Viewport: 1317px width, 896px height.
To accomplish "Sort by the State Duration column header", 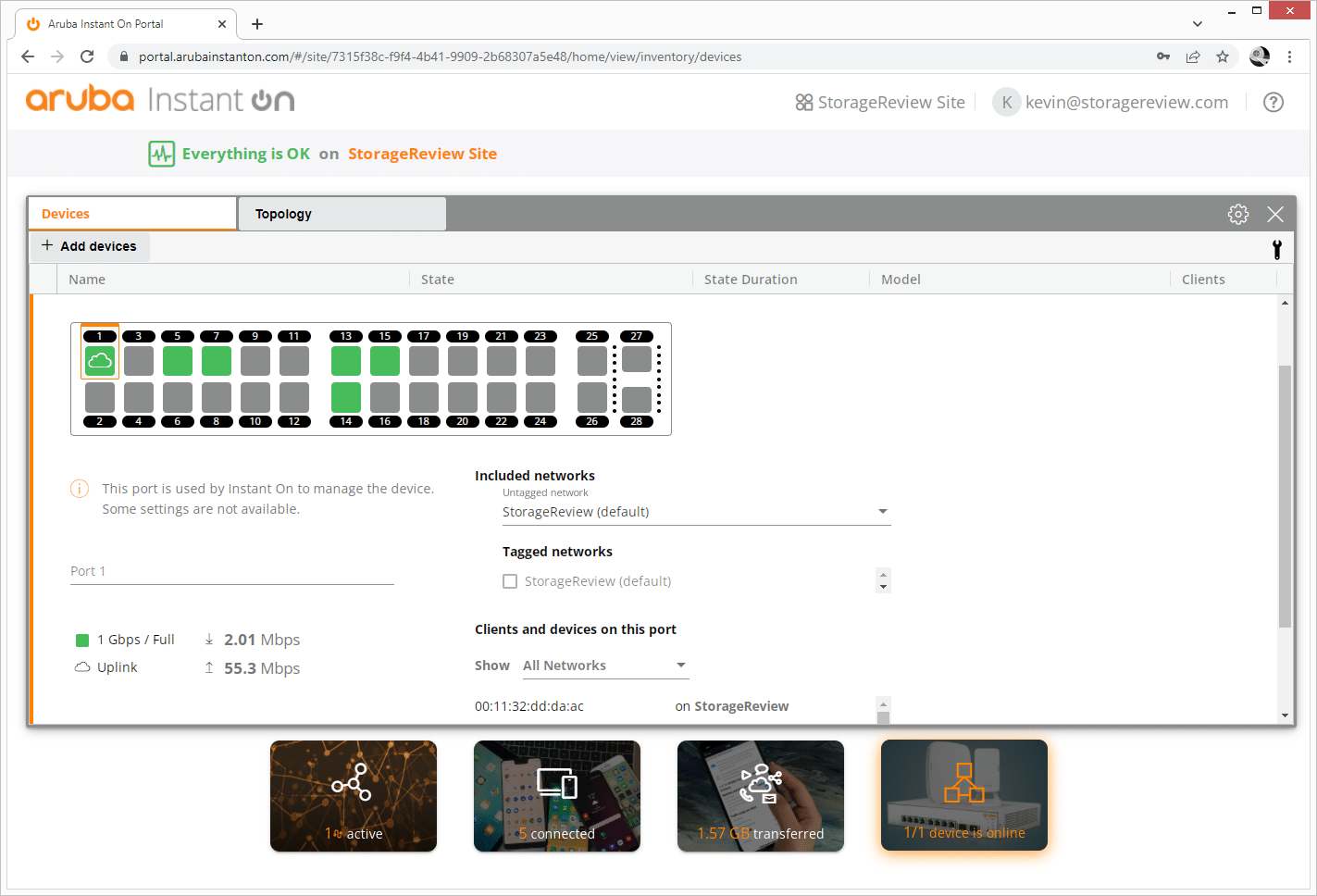I will pos(751,280).
